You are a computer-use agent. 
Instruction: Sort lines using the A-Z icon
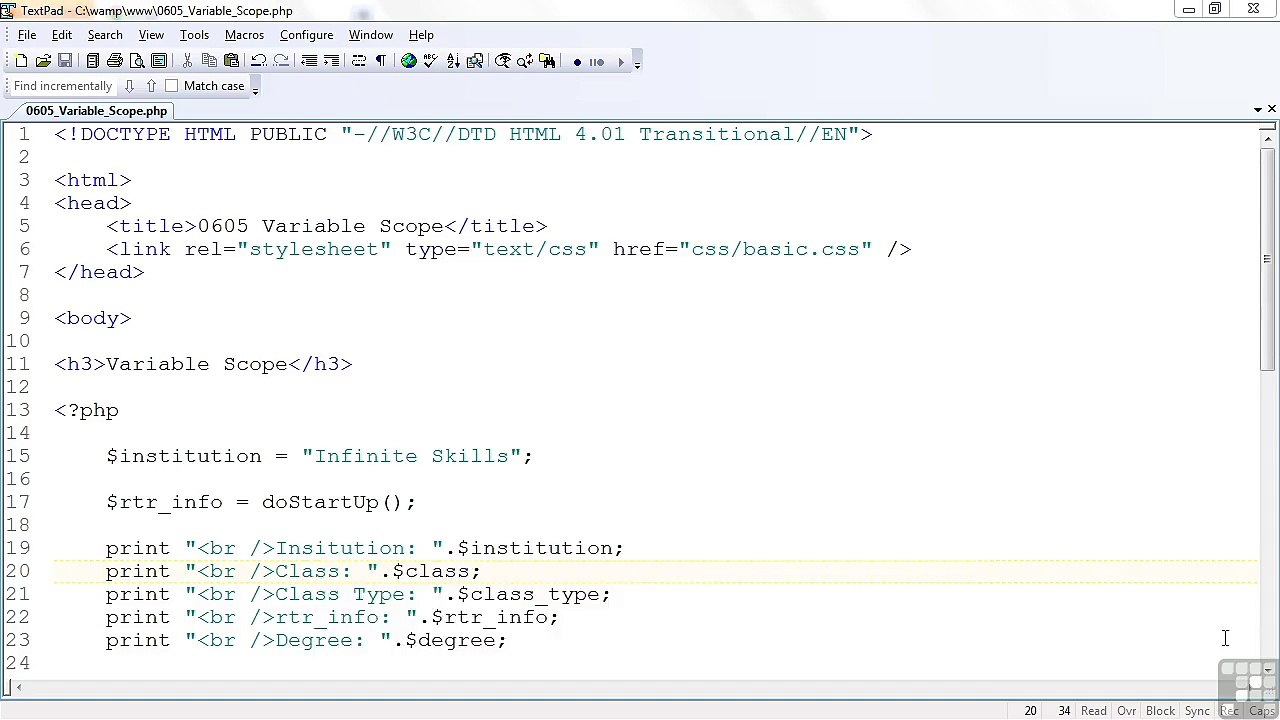point(453,61)
